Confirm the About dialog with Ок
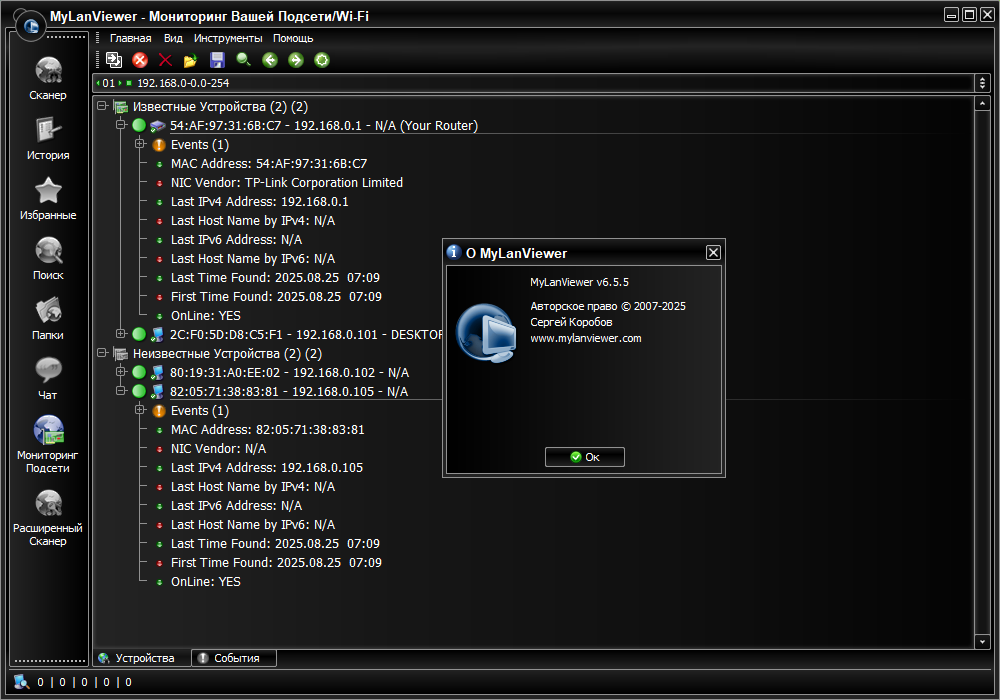This screenshot has height=700, width=1000. point(585,457)
